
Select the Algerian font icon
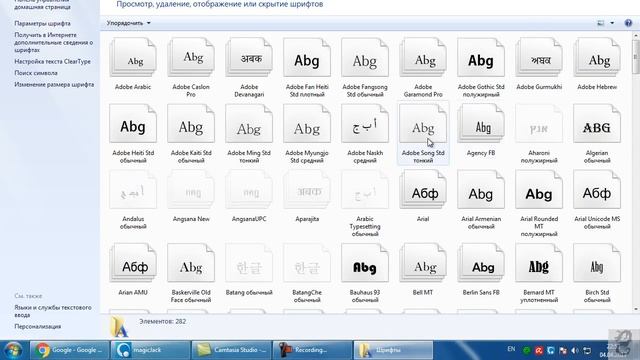(597, 124)
